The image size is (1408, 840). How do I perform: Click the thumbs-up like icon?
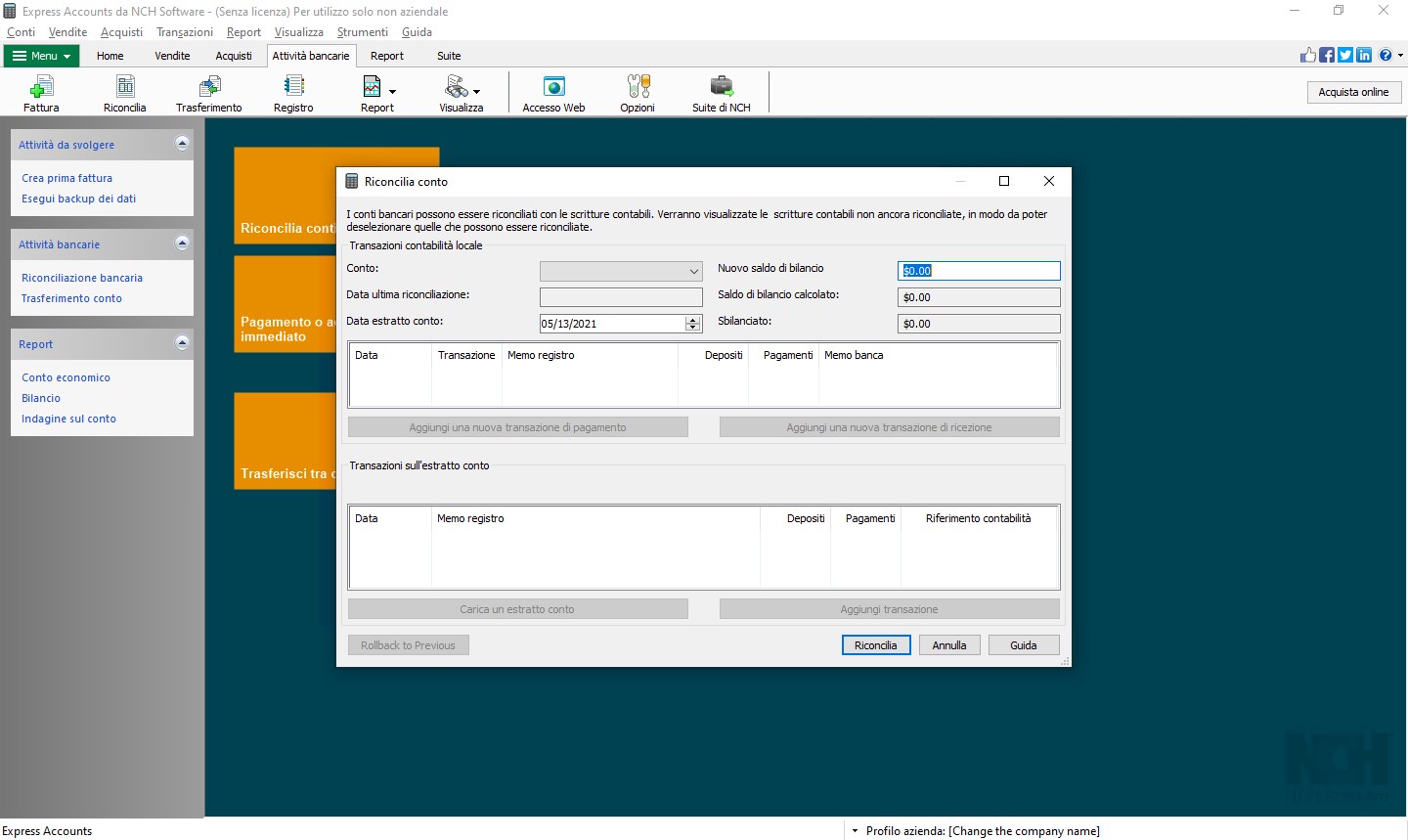(x=1308, y=55)
